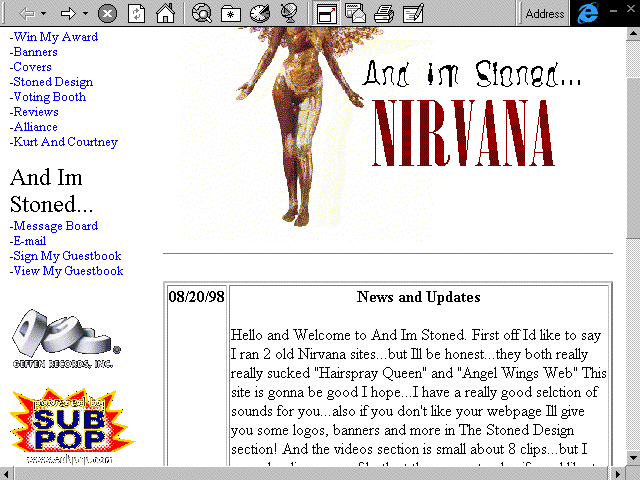Image resolution: width=640 pixels, height=480 pixels.
Task: Open the History toolbar icon
Action: point(260,13)
